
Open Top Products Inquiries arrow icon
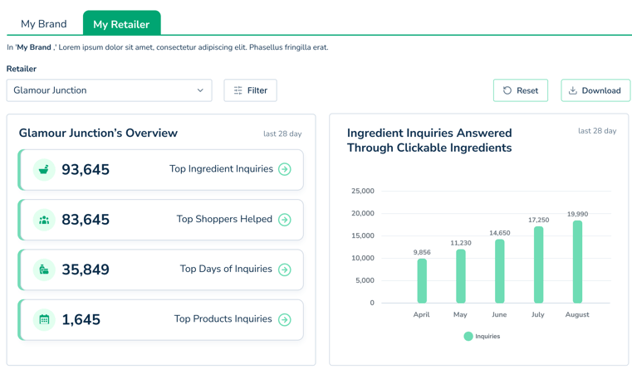tap(285, 320)
